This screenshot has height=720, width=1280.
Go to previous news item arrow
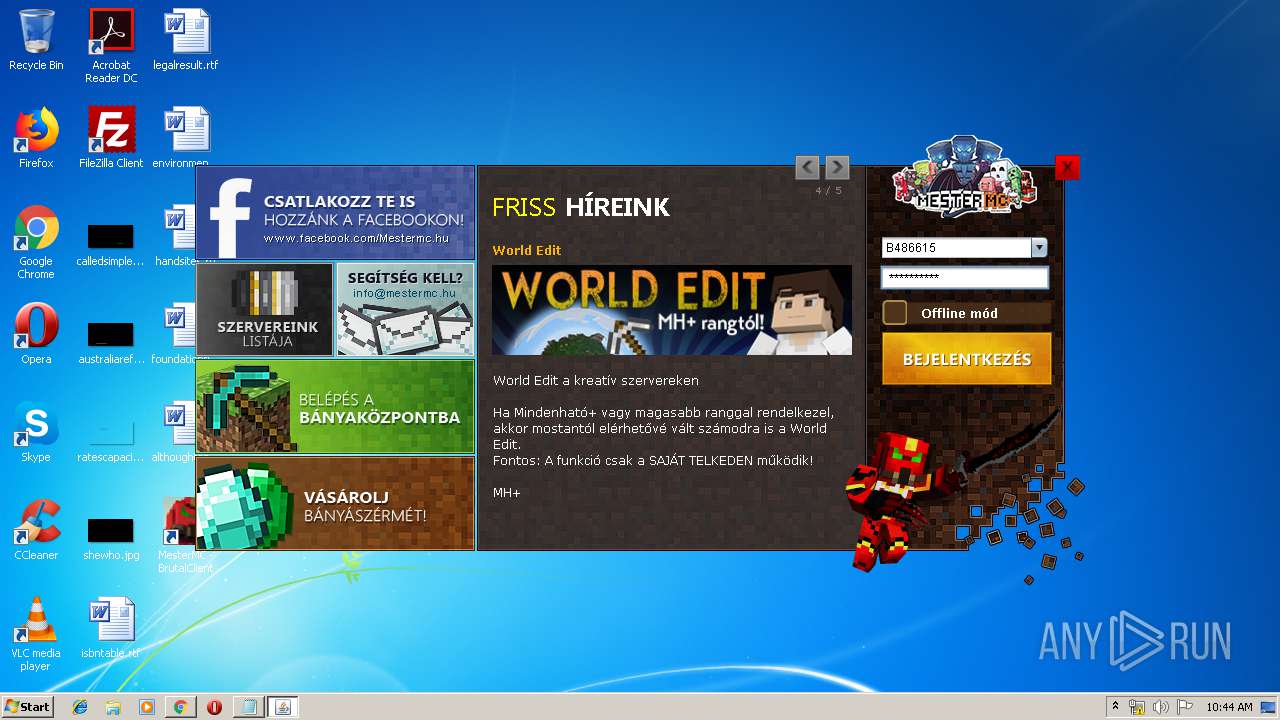pyautogui.click(x=807, y=167)
